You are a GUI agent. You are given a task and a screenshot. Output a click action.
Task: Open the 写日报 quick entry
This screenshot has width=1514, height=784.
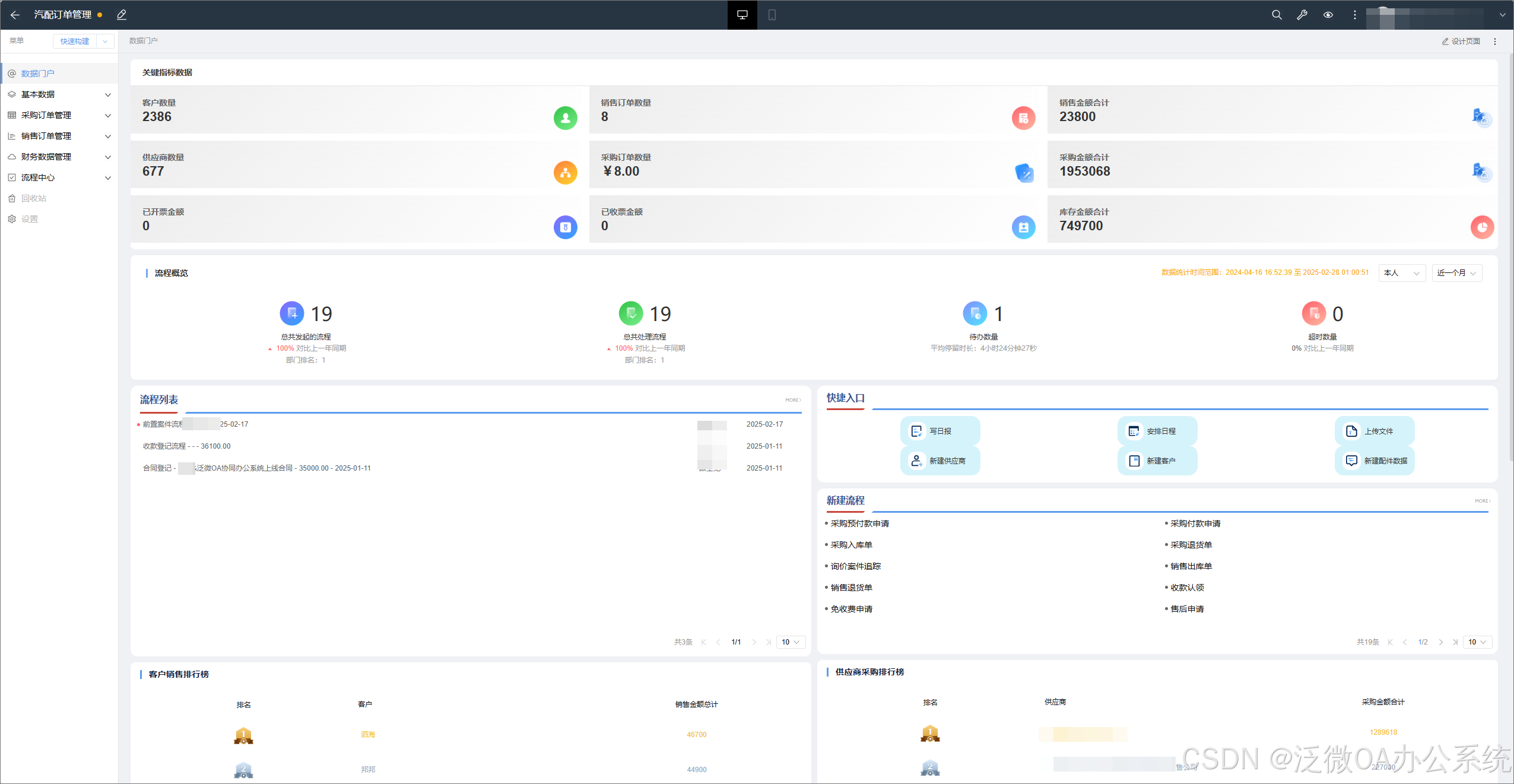click(939, 431)
